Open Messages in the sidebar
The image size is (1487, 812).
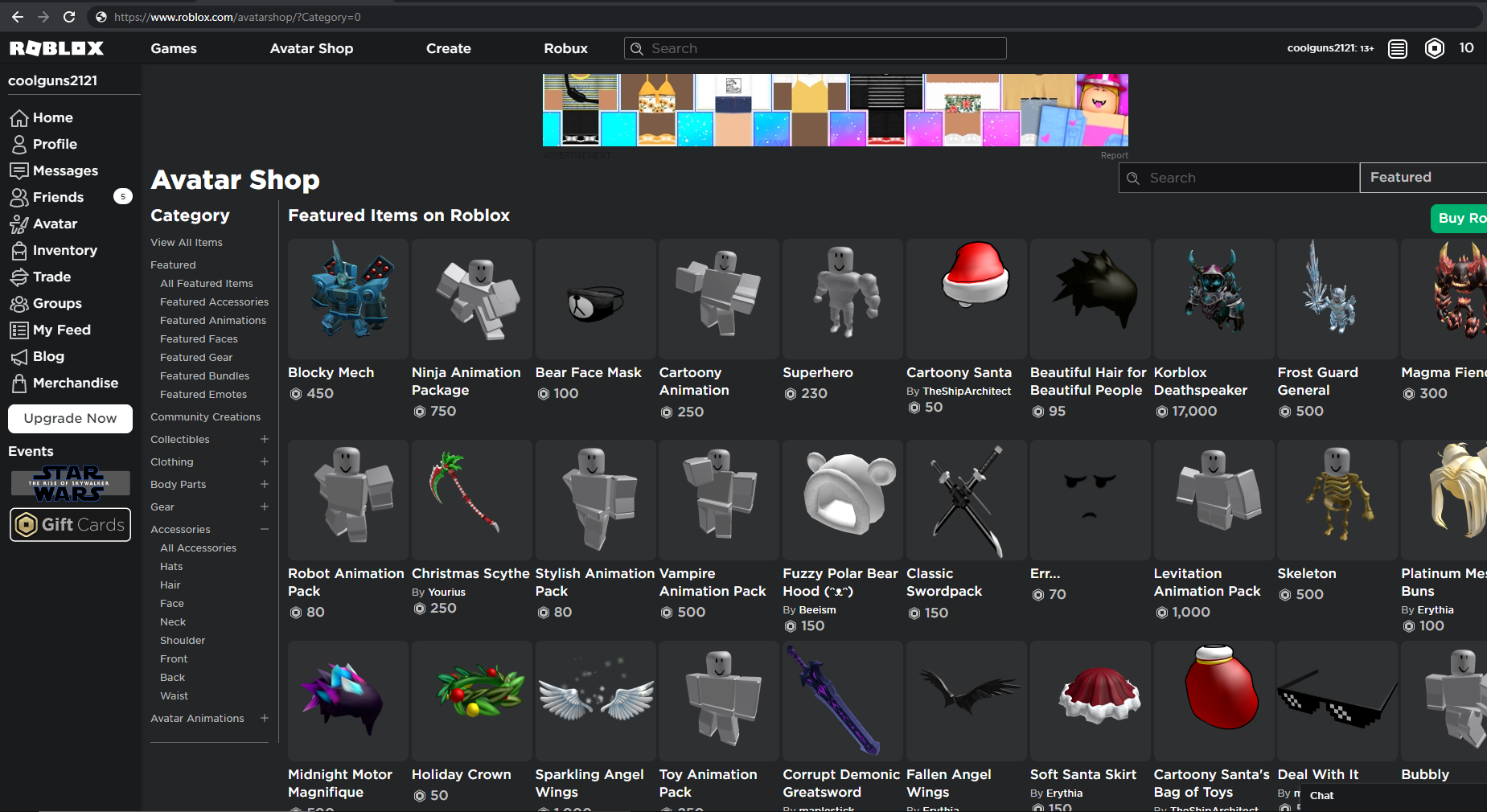click(x=64, y=170)
